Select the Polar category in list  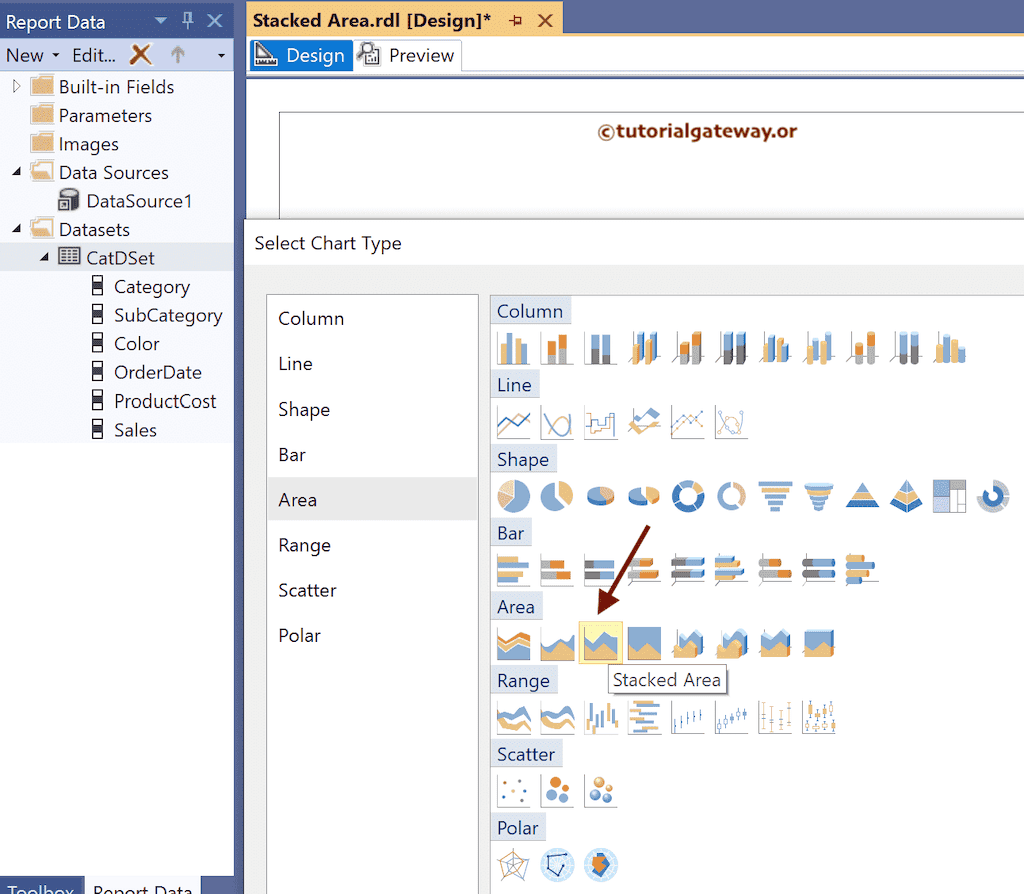[372, 635]
